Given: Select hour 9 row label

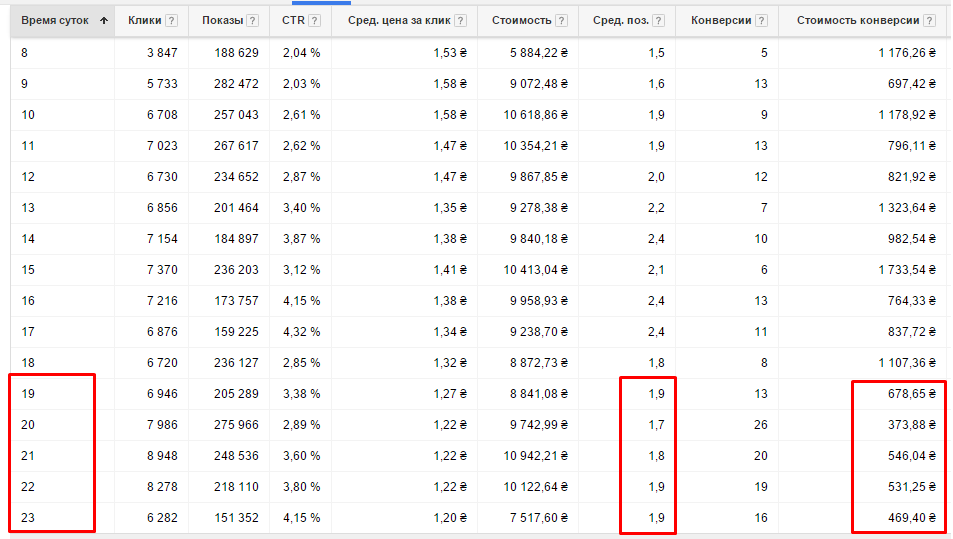Looking at the screenshot, I should (x=24, y=84).
